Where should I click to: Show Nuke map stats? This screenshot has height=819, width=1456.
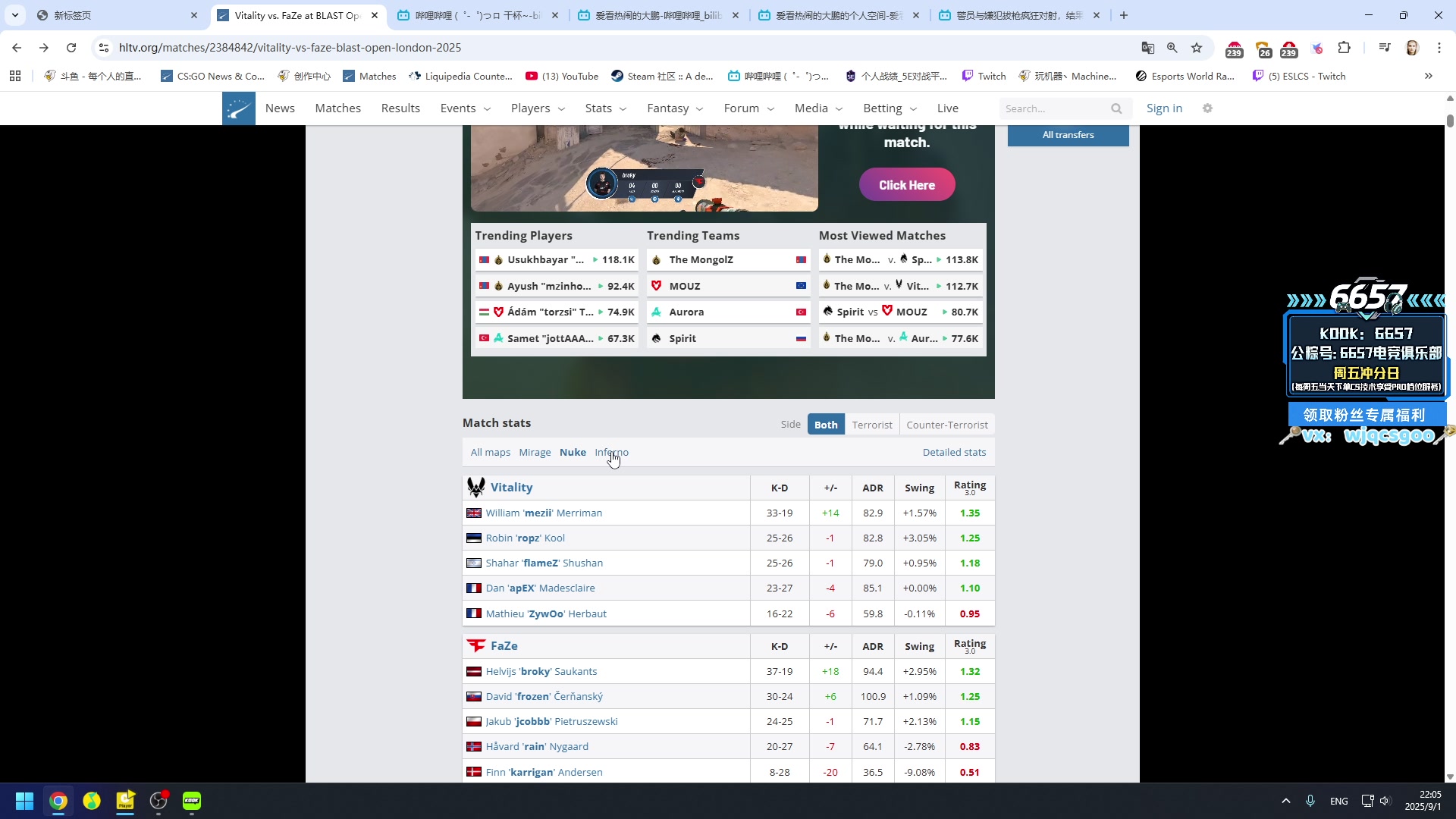573,452
